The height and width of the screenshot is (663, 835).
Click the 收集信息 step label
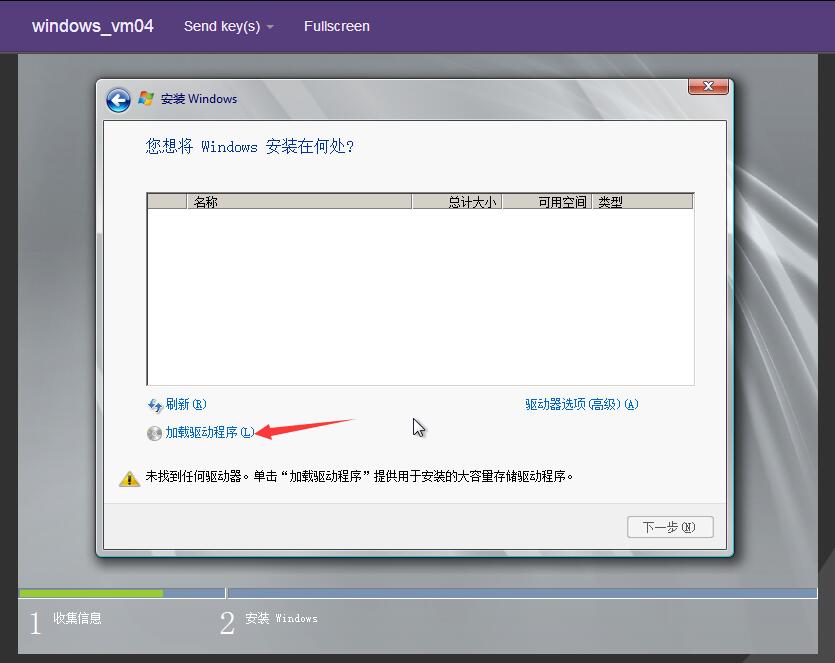[x=77, y=618]
